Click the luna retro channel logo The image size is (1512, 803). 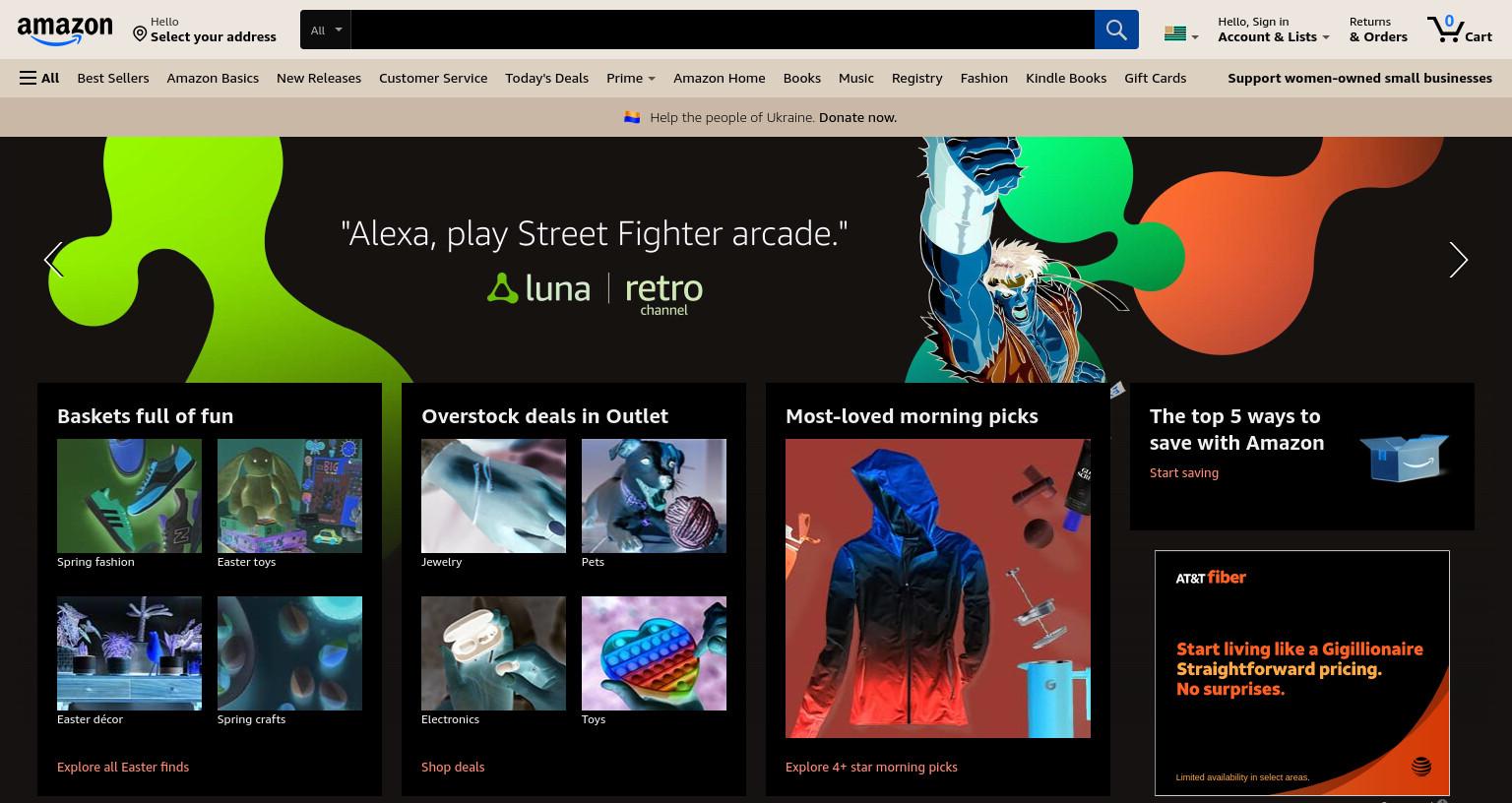[x=595, y=293]
